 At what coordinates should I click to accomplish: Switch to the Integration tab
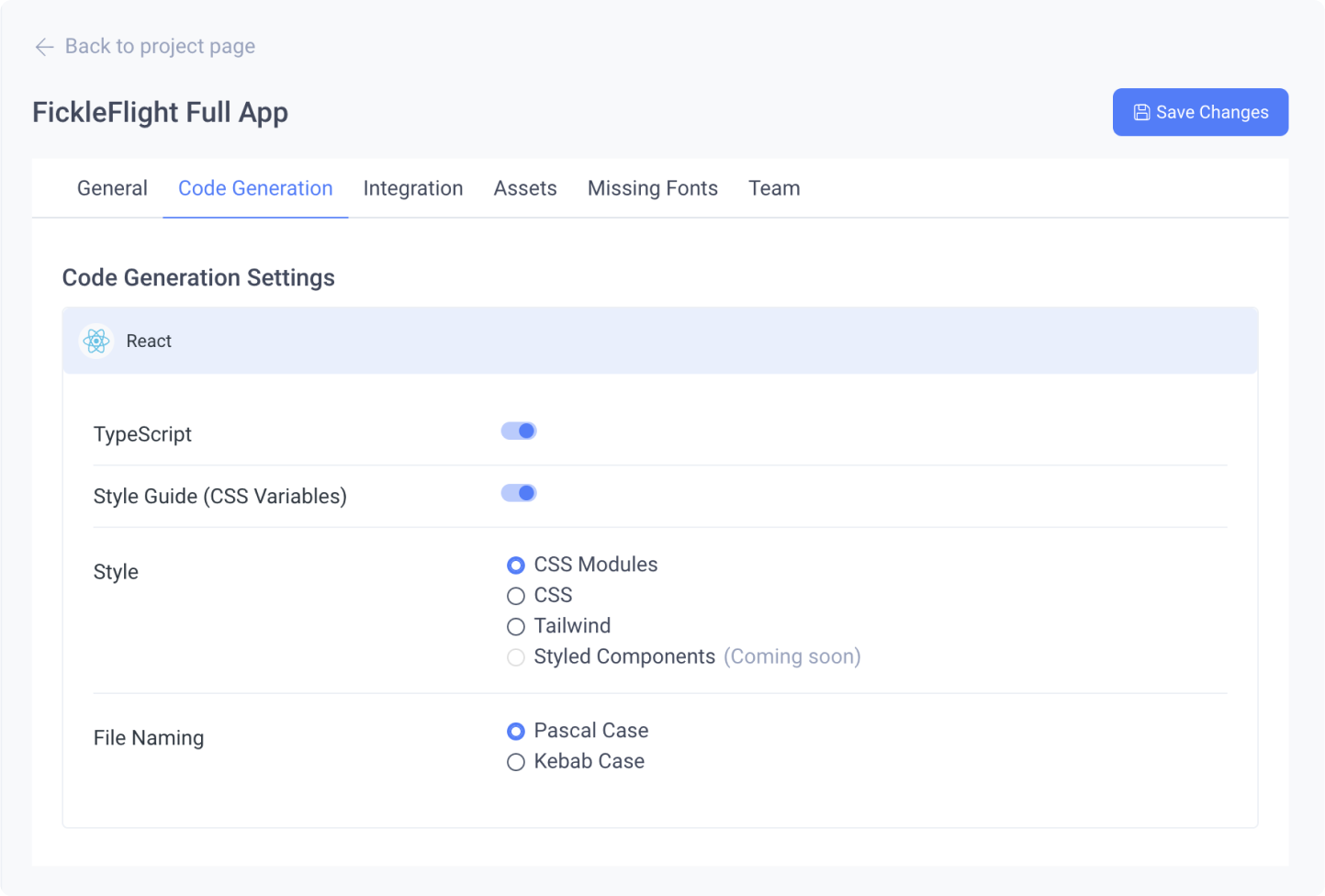[x=413, y=188]
